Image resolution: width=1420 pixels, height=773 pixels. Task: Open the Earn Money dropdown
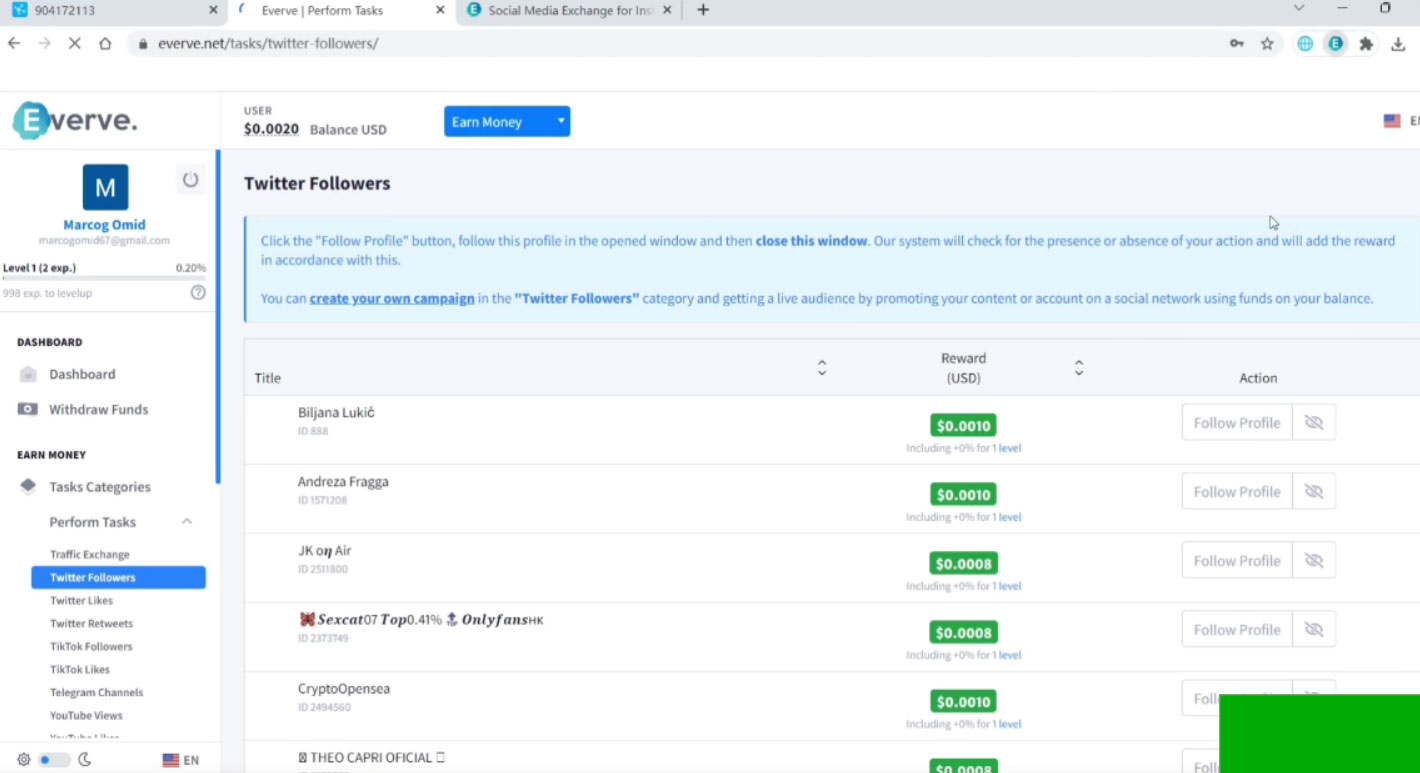tap(507, 122)
